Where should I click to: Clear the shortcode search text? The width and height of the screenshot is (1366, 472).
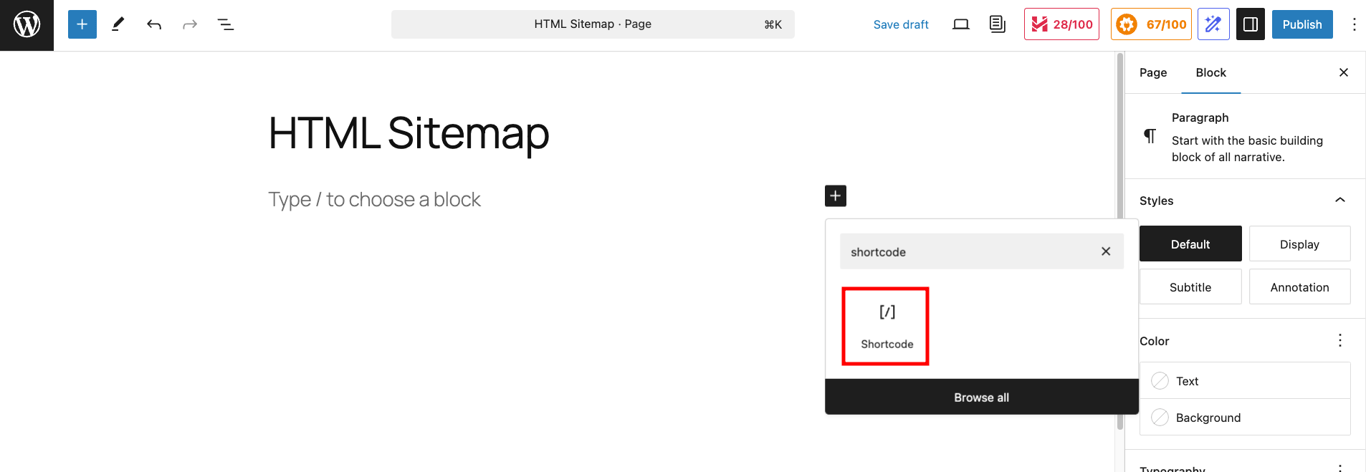[1106, 252]
